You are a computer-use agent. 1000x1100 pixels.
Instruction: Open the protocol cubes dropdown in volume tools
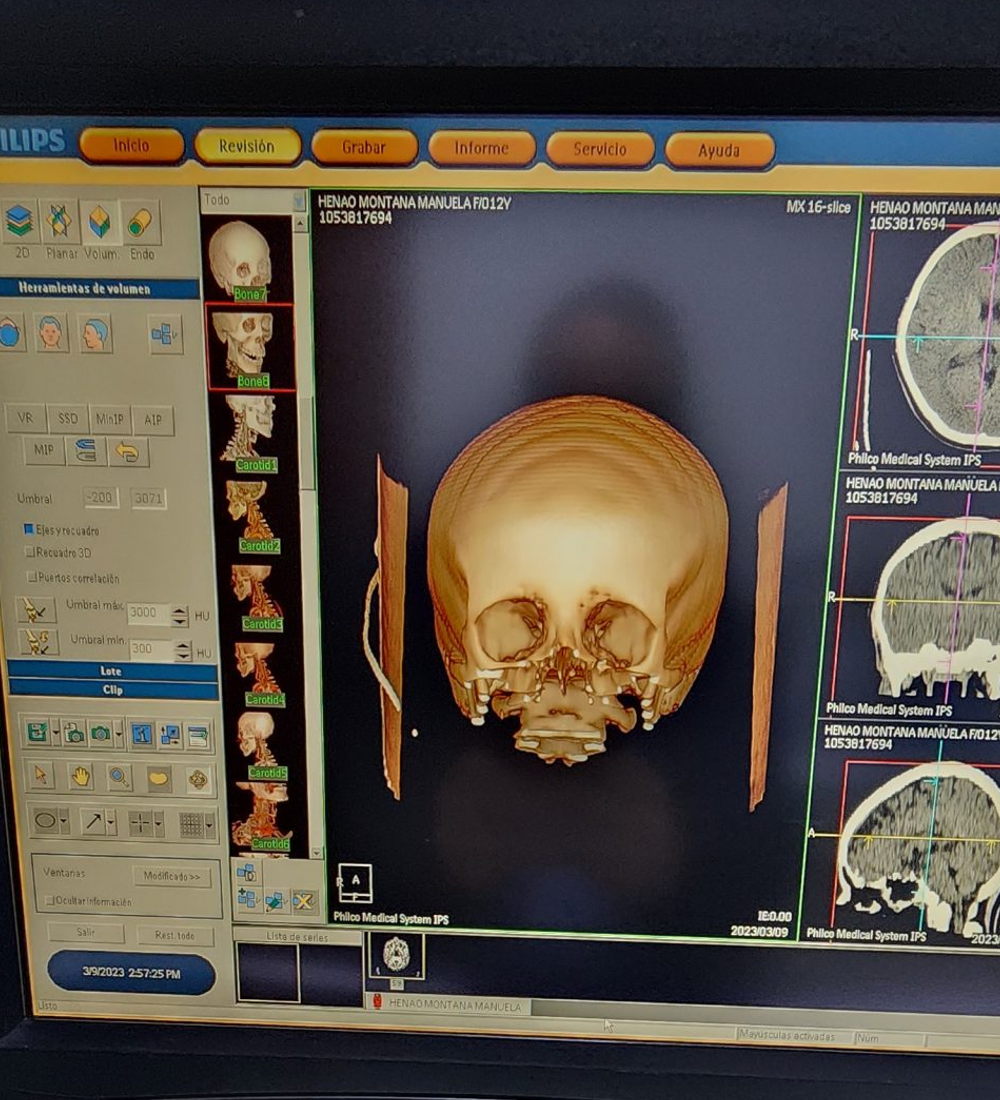(x=165, y=335)
